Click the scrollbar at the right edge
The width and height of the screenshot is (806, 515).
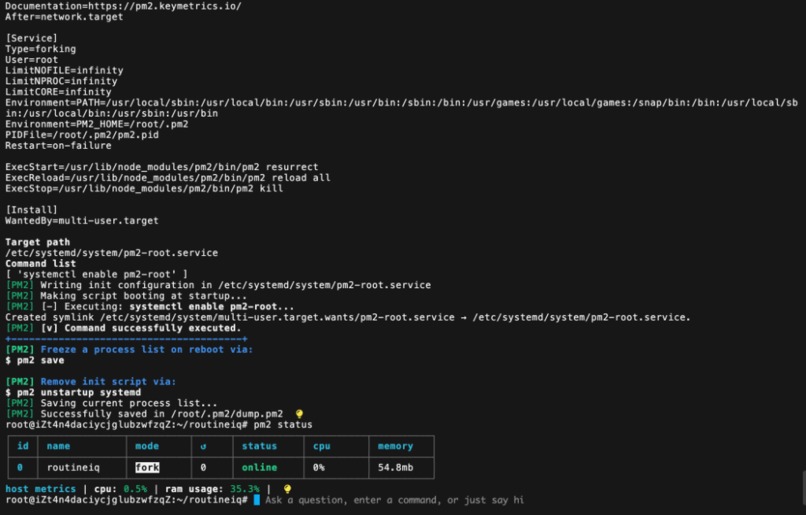803,485
